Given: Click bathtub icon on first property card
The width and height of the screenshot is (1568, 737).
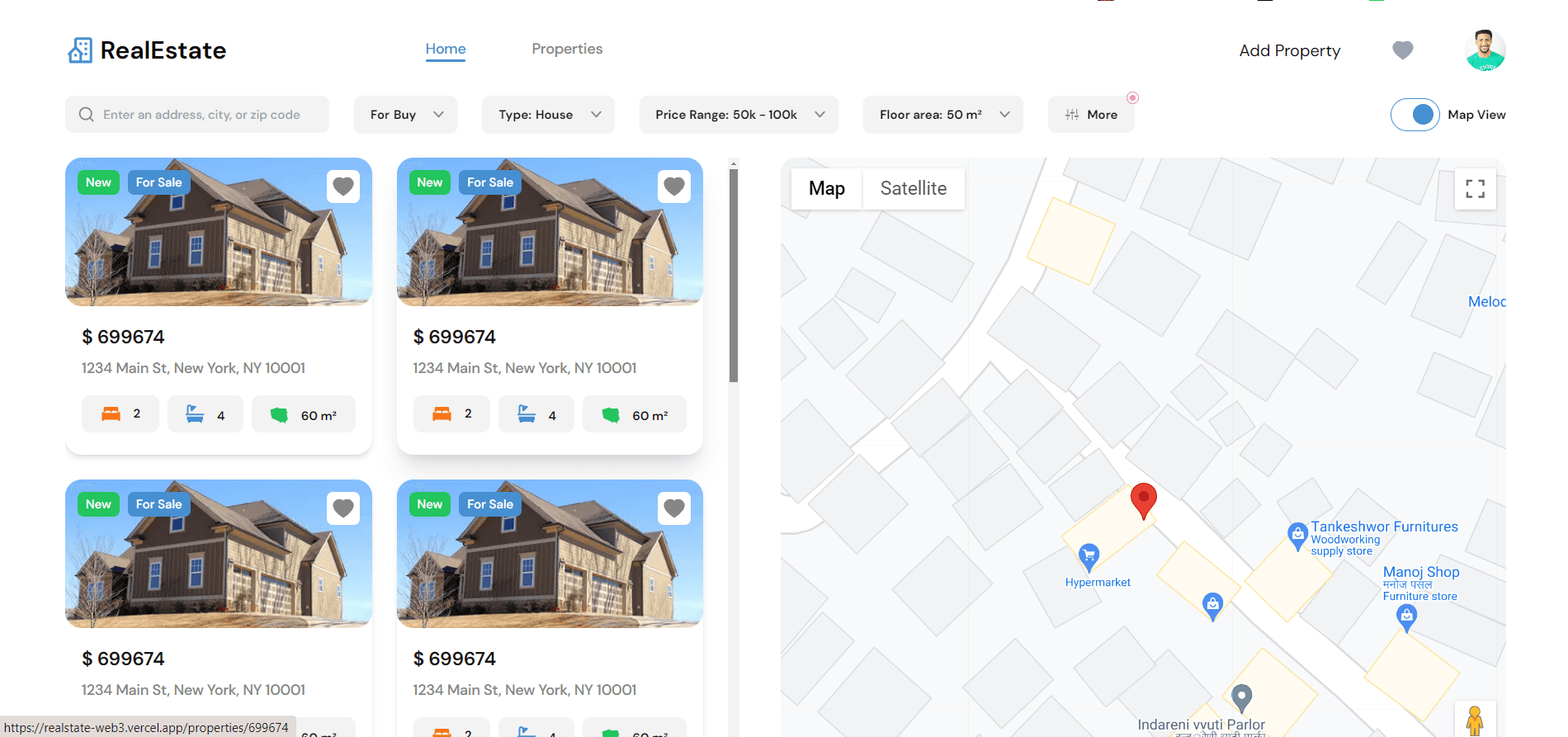Looking at the screenshot, I should click(x=195, y=414).
